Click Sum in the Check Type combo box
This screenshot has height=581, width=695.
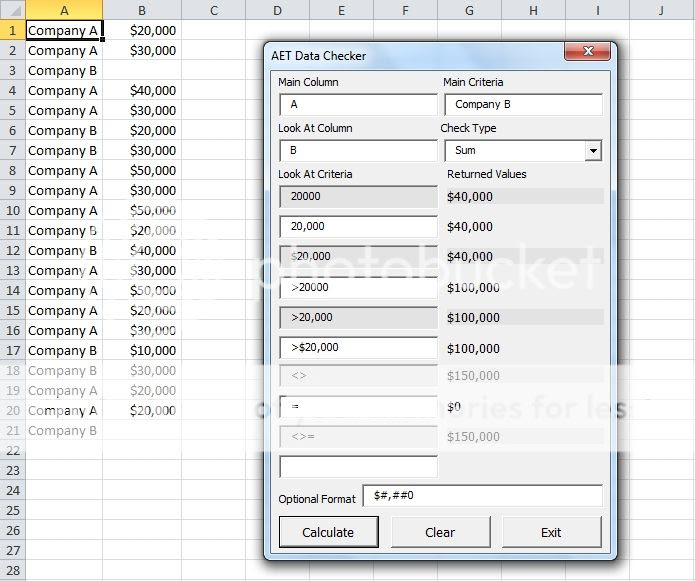pyautogui.click(x=465, y=151)
